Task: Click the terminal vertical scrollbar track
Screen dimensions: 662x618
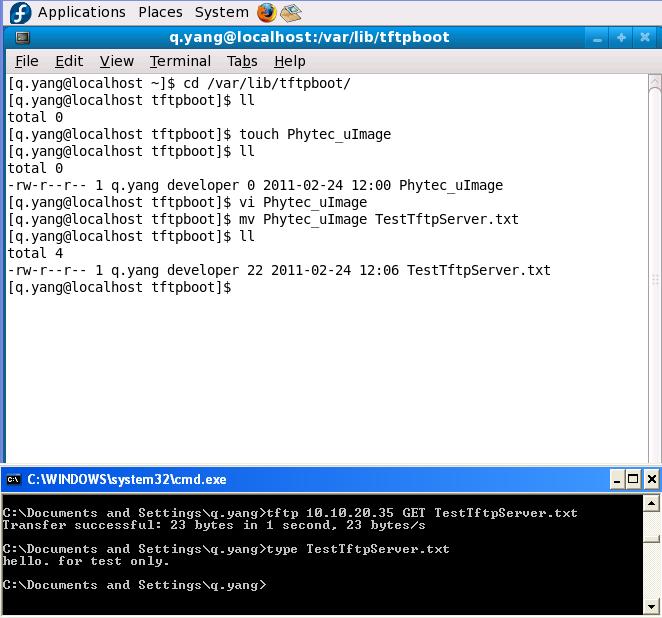Action: [655, 270]
